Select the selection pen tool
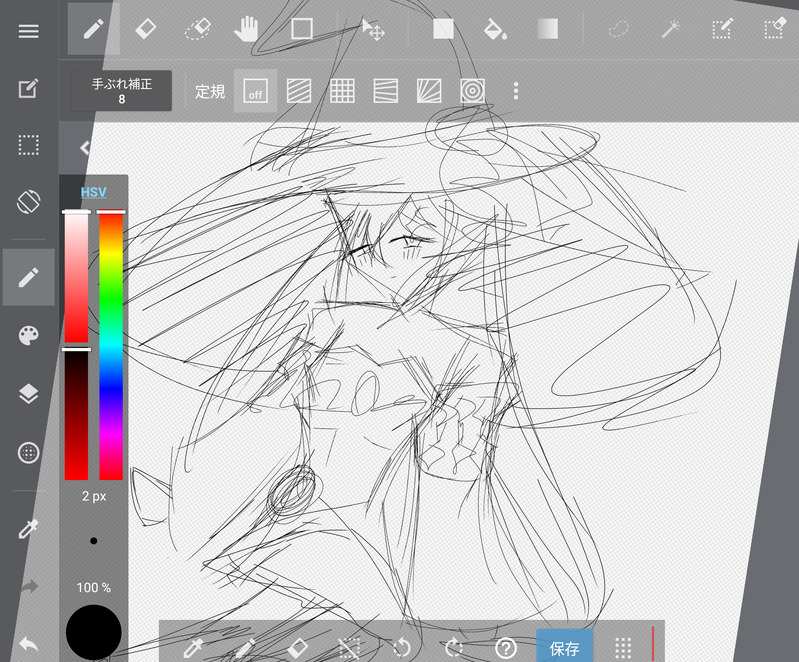799x662 pixels. 723,29
